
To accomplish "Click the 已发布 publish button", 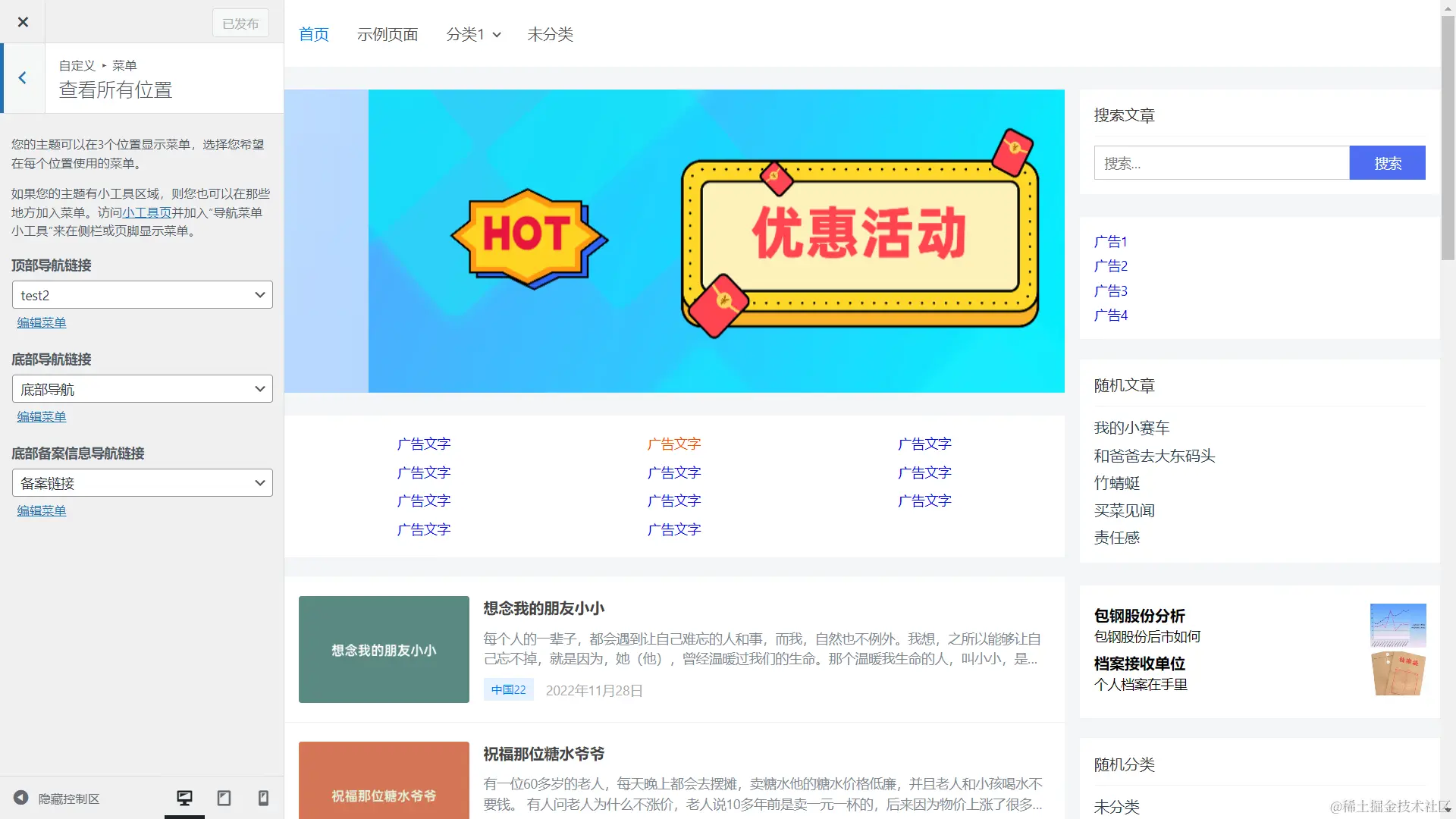I will tap(240, 24).
